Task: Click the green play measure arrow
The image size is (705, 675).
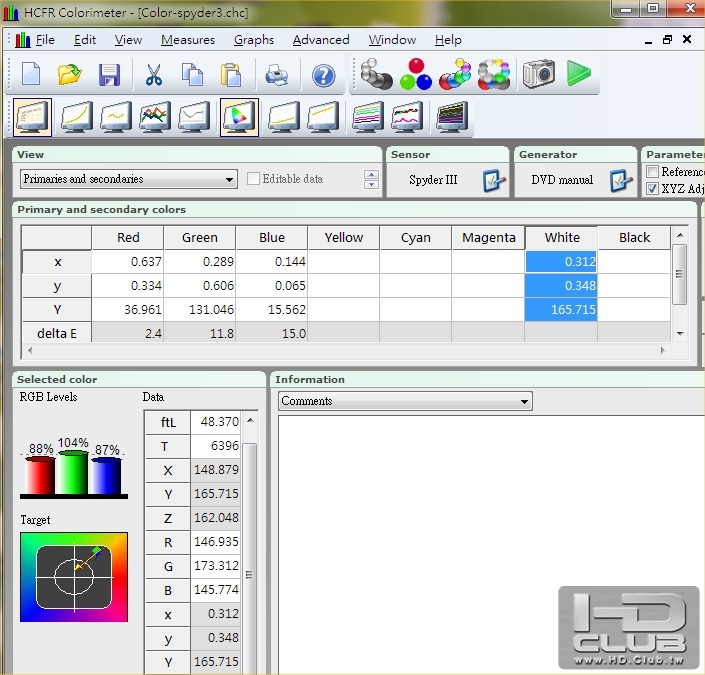Action: (x=578, y=73)
